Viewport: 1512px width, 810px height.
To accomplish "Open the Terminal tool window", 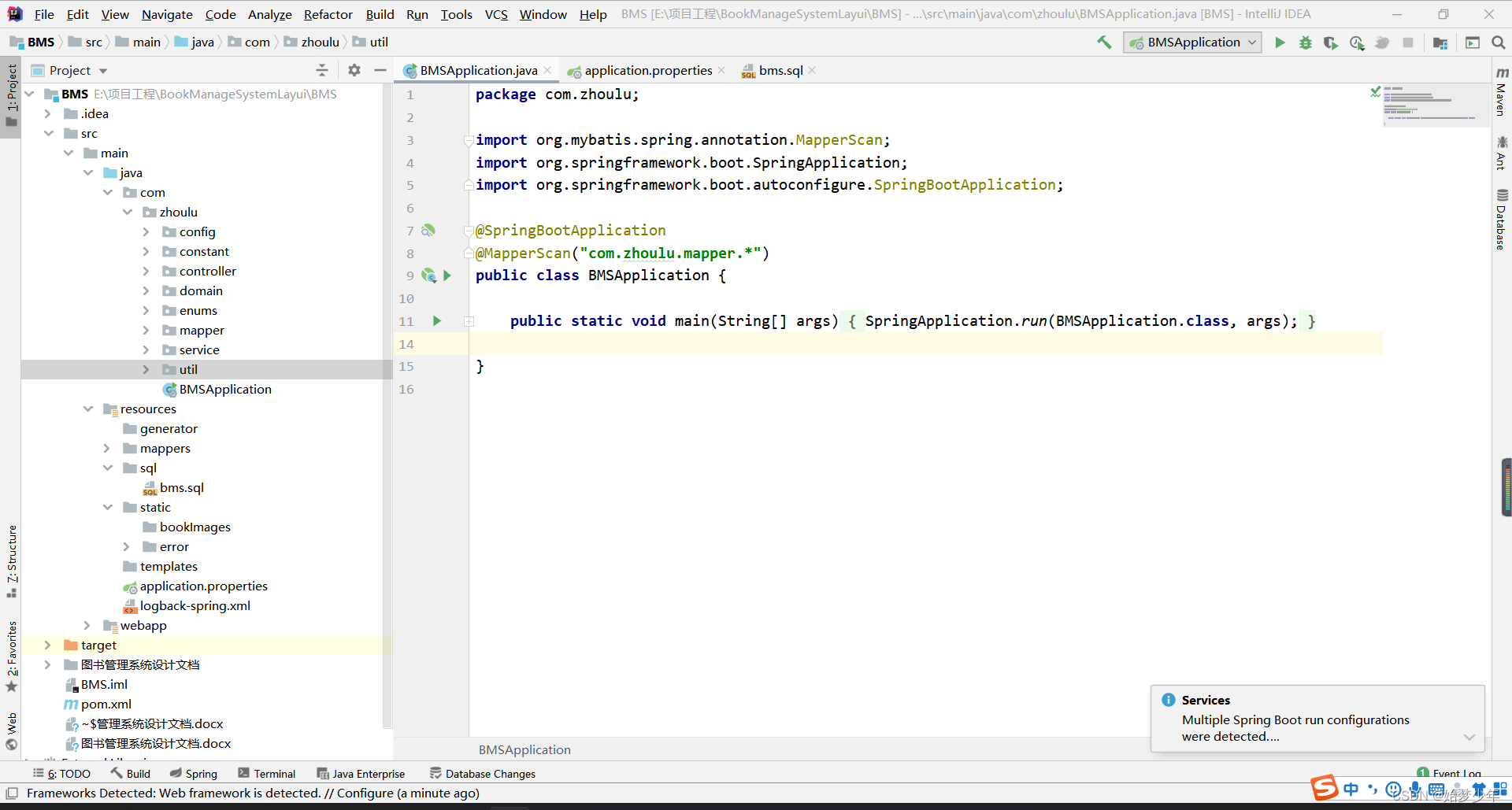I will 267,774.
